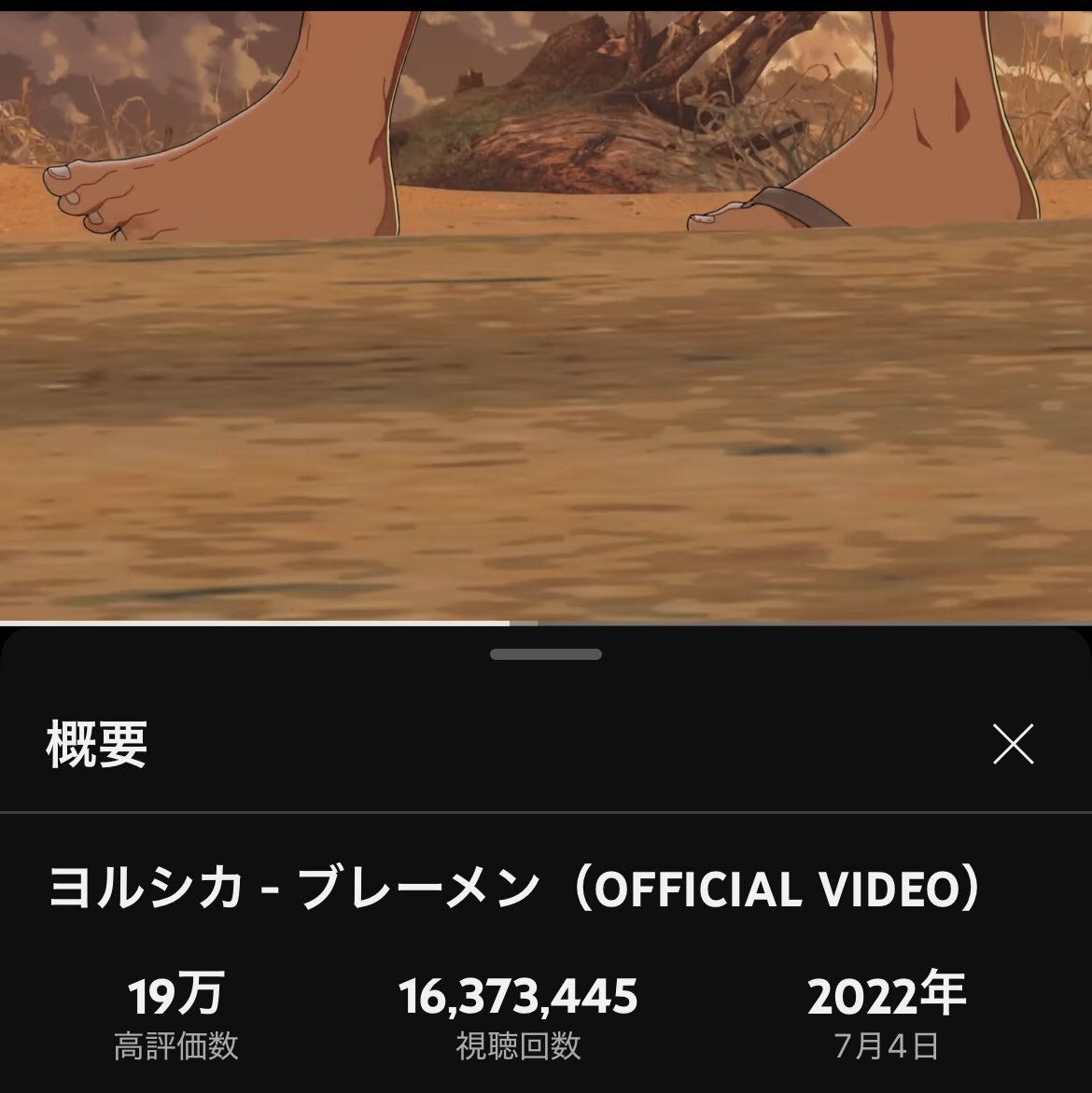Click the played portion of the progress bar
Screen dimensions: 1092x1093
(x=255, y=624)
